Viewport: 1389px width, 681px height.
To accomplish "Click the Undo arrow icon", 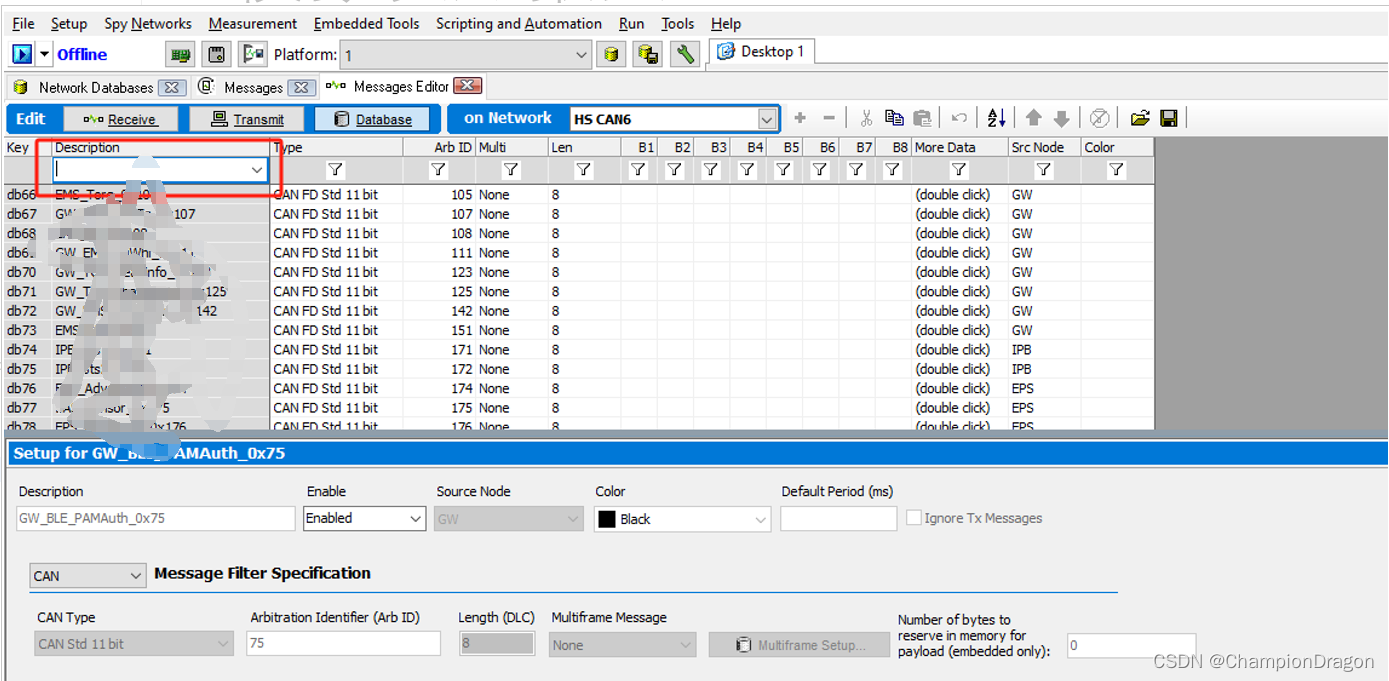I will [959, 118].
